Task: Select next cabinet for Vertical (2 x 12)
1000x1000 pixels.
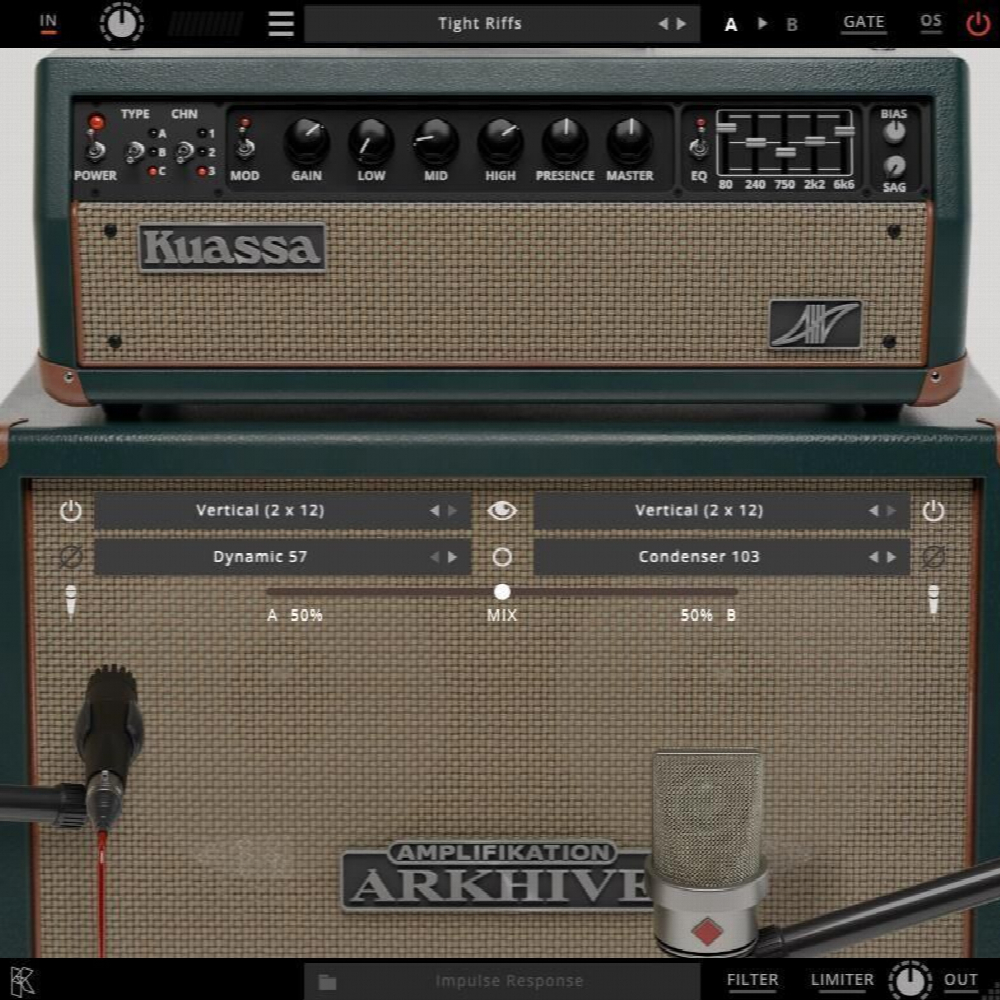Action: [453, 510]
